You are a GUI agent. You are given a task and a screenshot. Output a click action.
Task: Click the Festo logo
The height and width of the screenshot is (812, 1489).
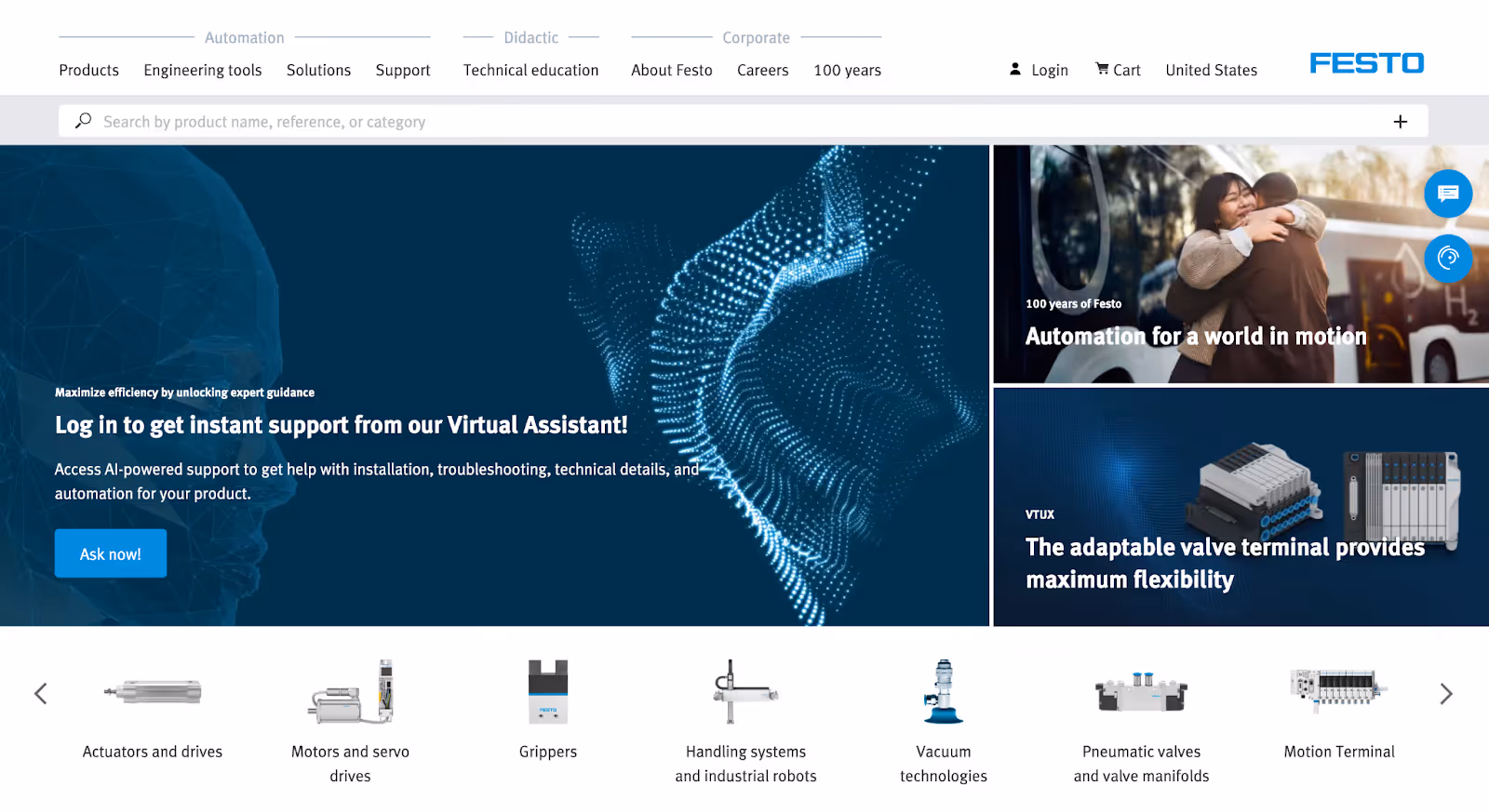tap(1366, 63)
